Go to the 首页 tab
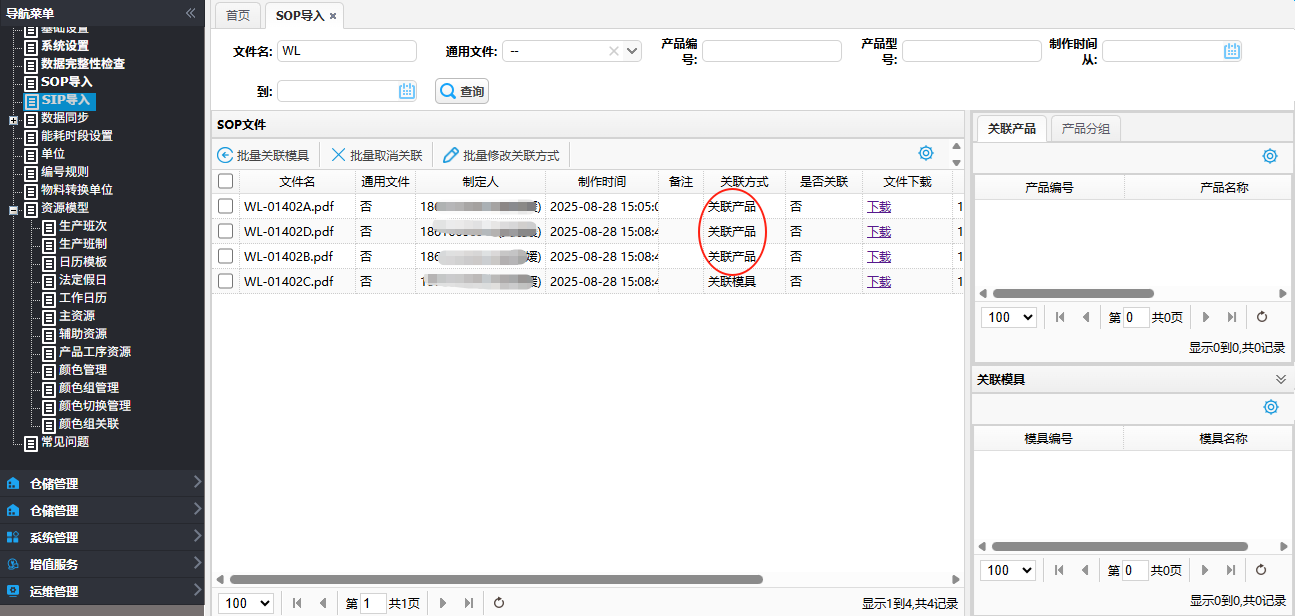 coord(238,15)
